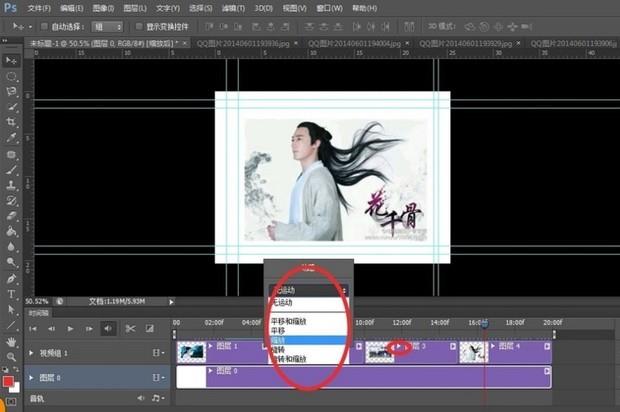Viewport: 620px width, 412px height.
Task: Open the 图层(L) menu
Action: (x=135, y=8)
